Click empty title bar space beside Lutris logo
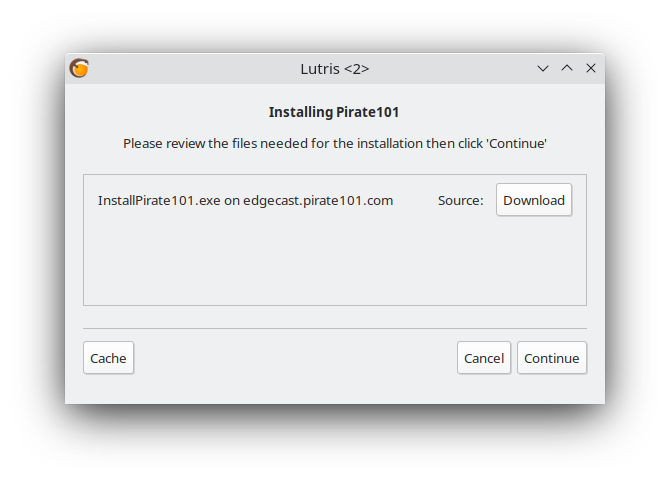The image size is (670, 481). pos(180,69)
